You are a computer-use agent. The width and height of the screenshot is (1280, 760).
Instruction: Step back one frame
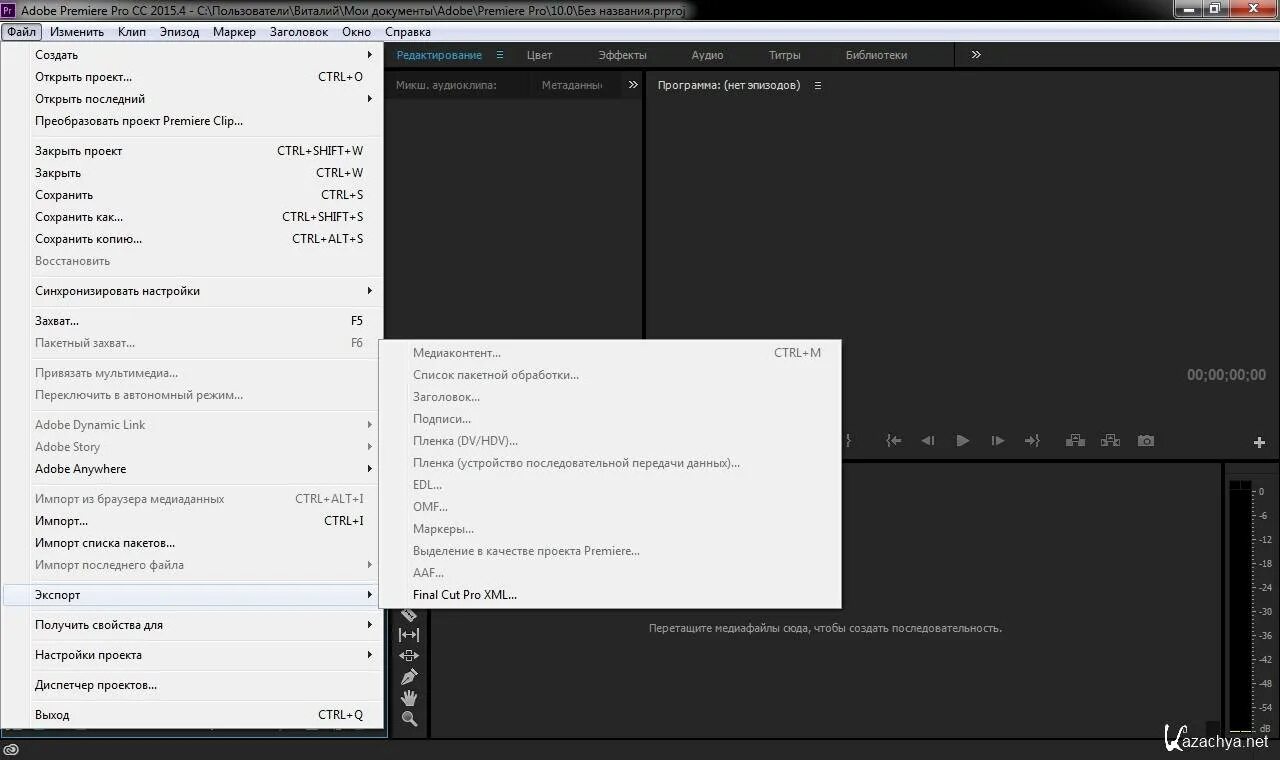pyautogui.click(x=928, y=440)
